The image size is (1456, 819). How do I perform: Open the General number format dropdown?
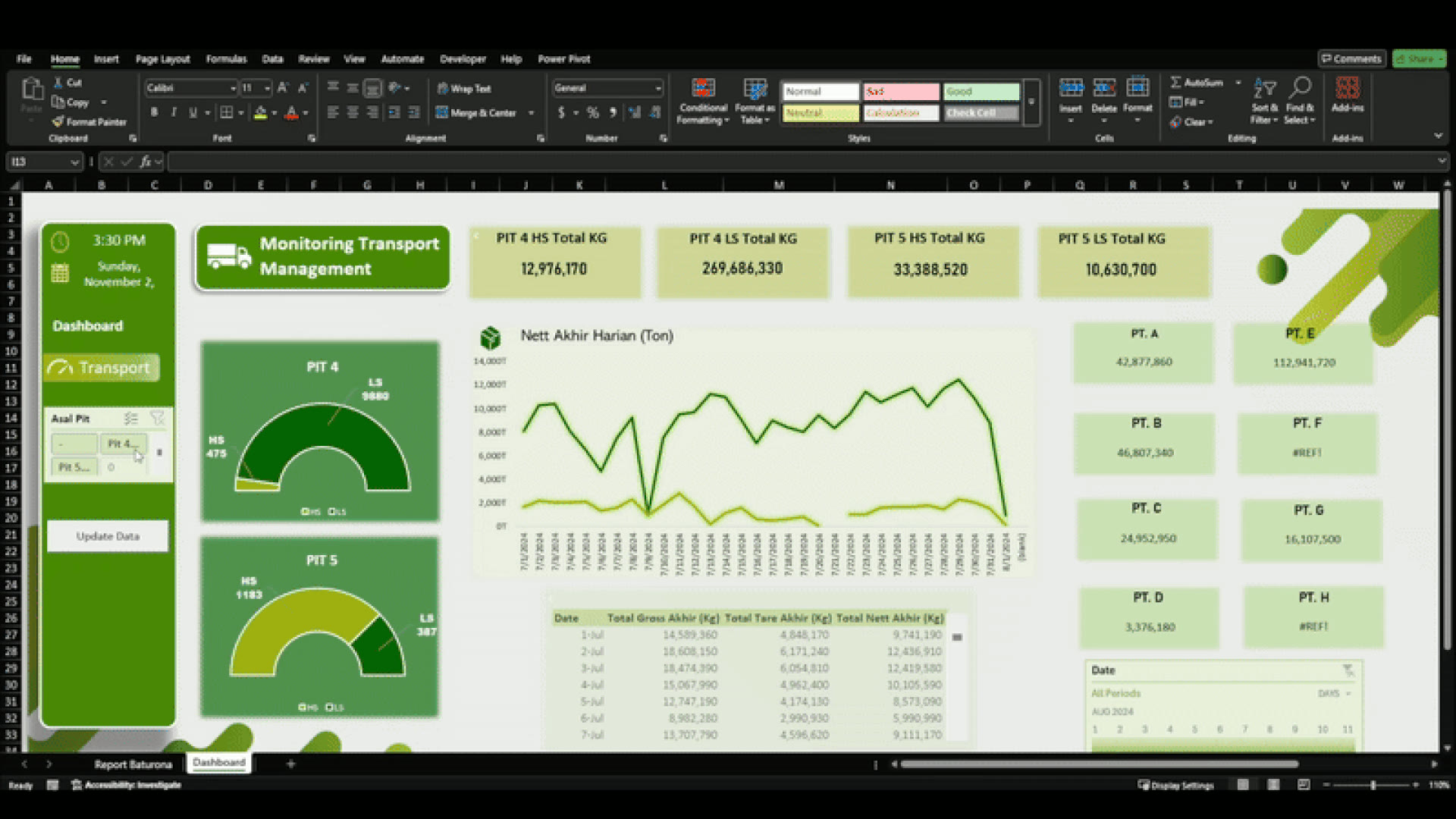click(657, 88)
